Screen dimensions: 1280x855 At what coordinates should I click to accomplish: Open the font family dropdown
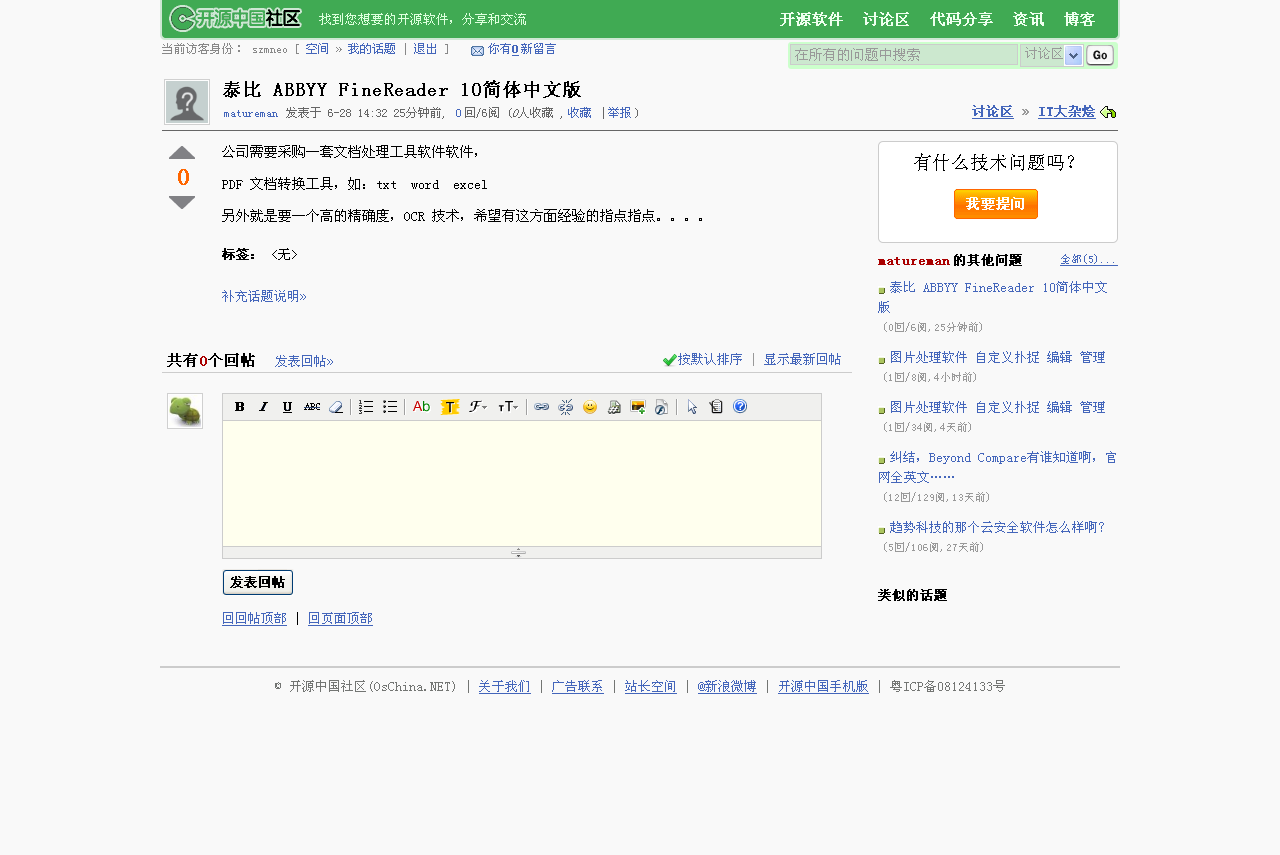pos(478,407)
